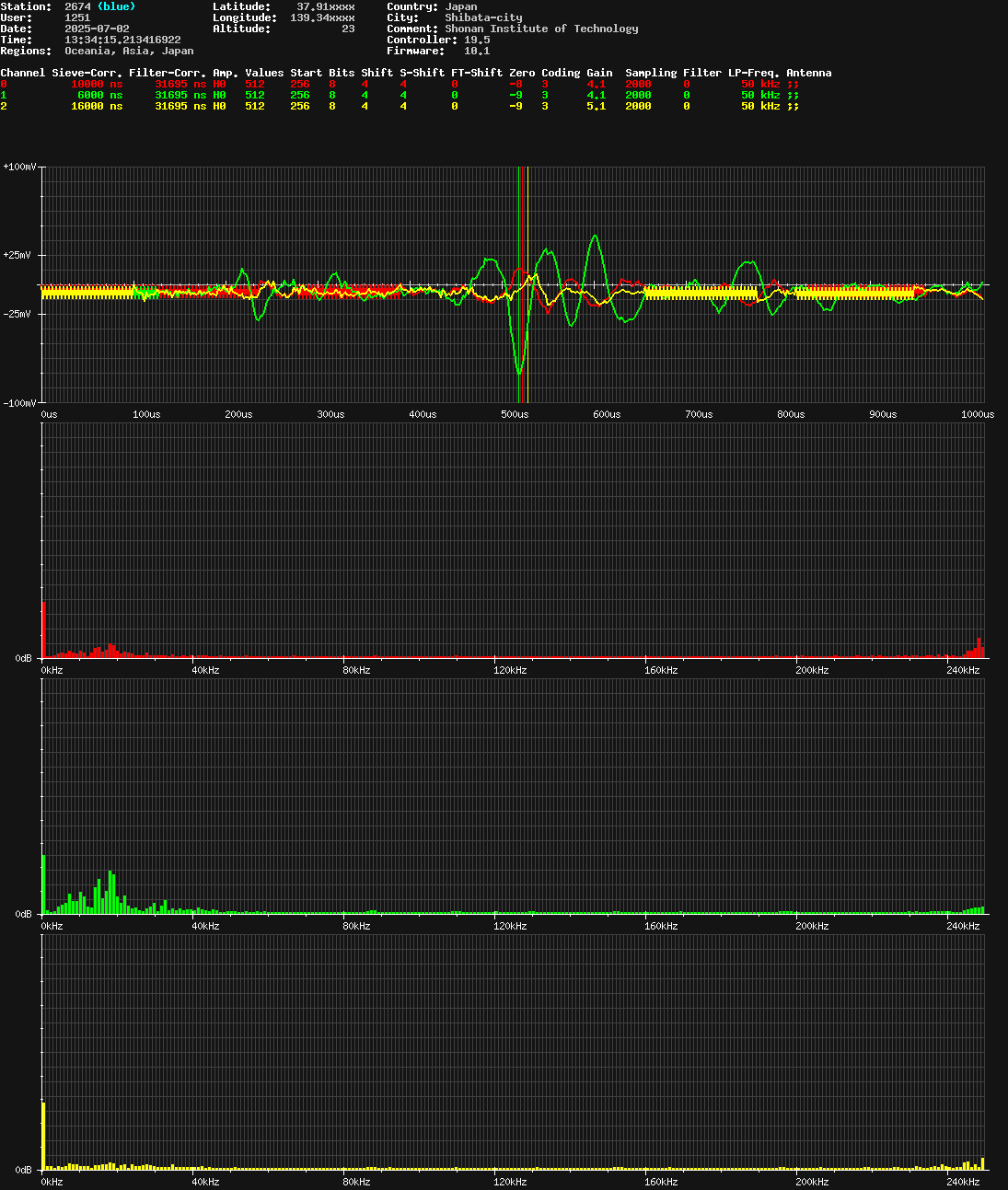Click the comment "Shonan Institute of Technology"
Image resolution: width=1008 pixels, height=1190 pixels.
click(x=541, y=29)
